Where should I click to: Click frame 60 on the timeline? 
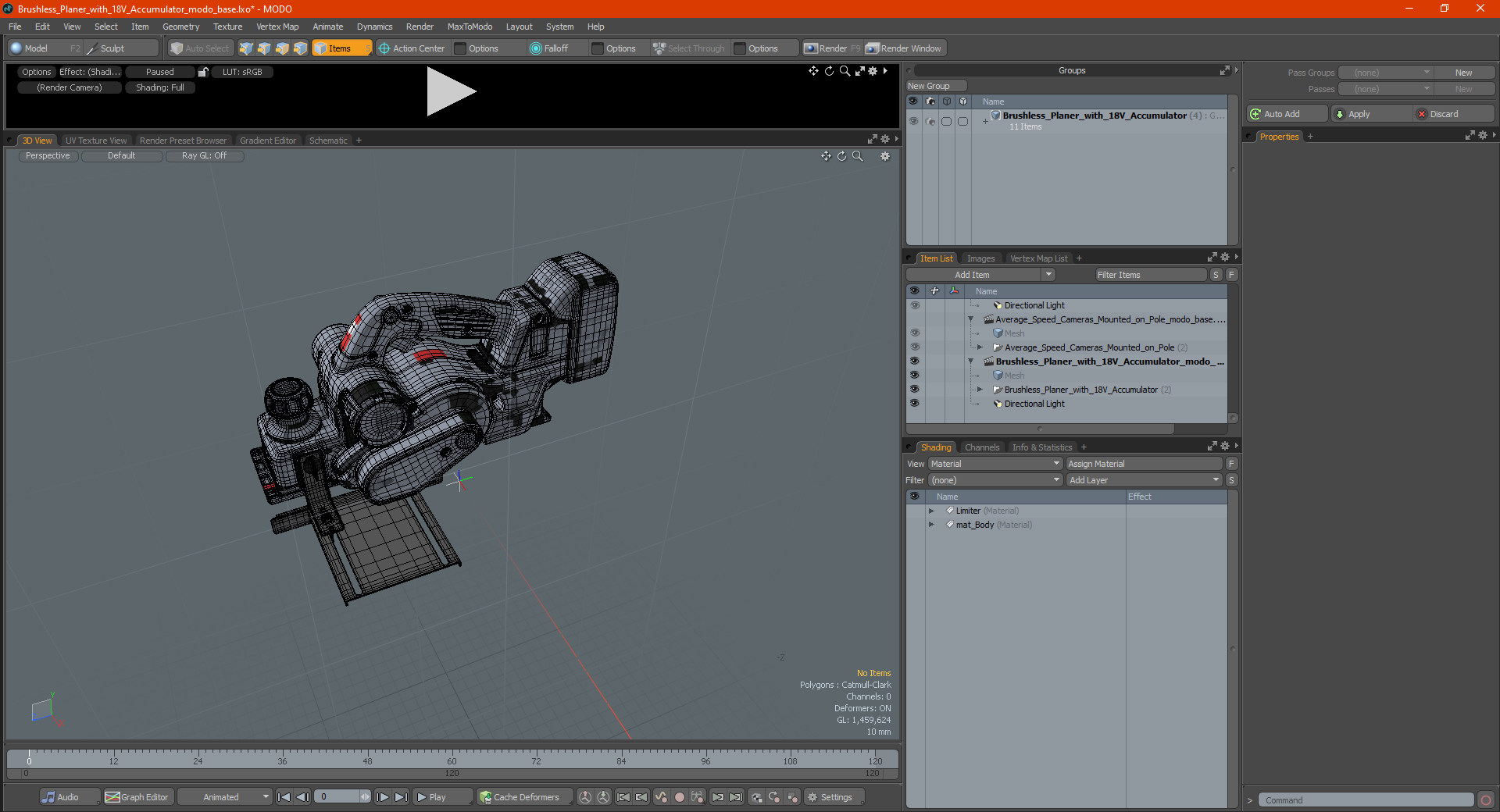[x=452, y=757]
